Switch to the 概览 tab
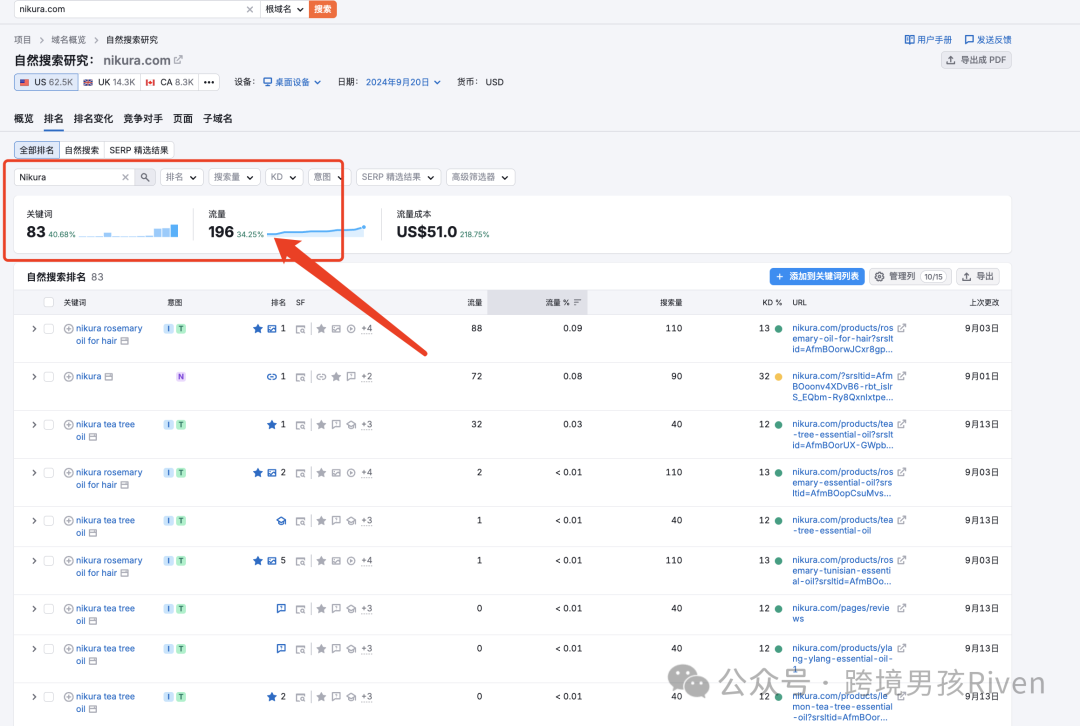1080x726 pixels. [x=23, y=118]
